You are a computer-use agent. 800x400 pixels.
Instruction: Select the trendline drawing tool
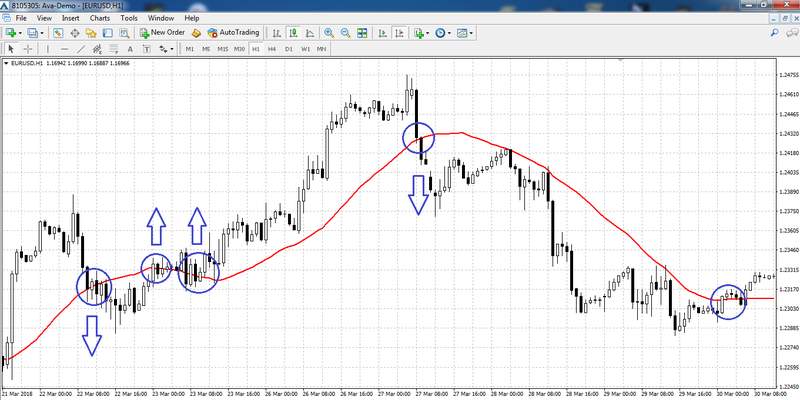81,48
